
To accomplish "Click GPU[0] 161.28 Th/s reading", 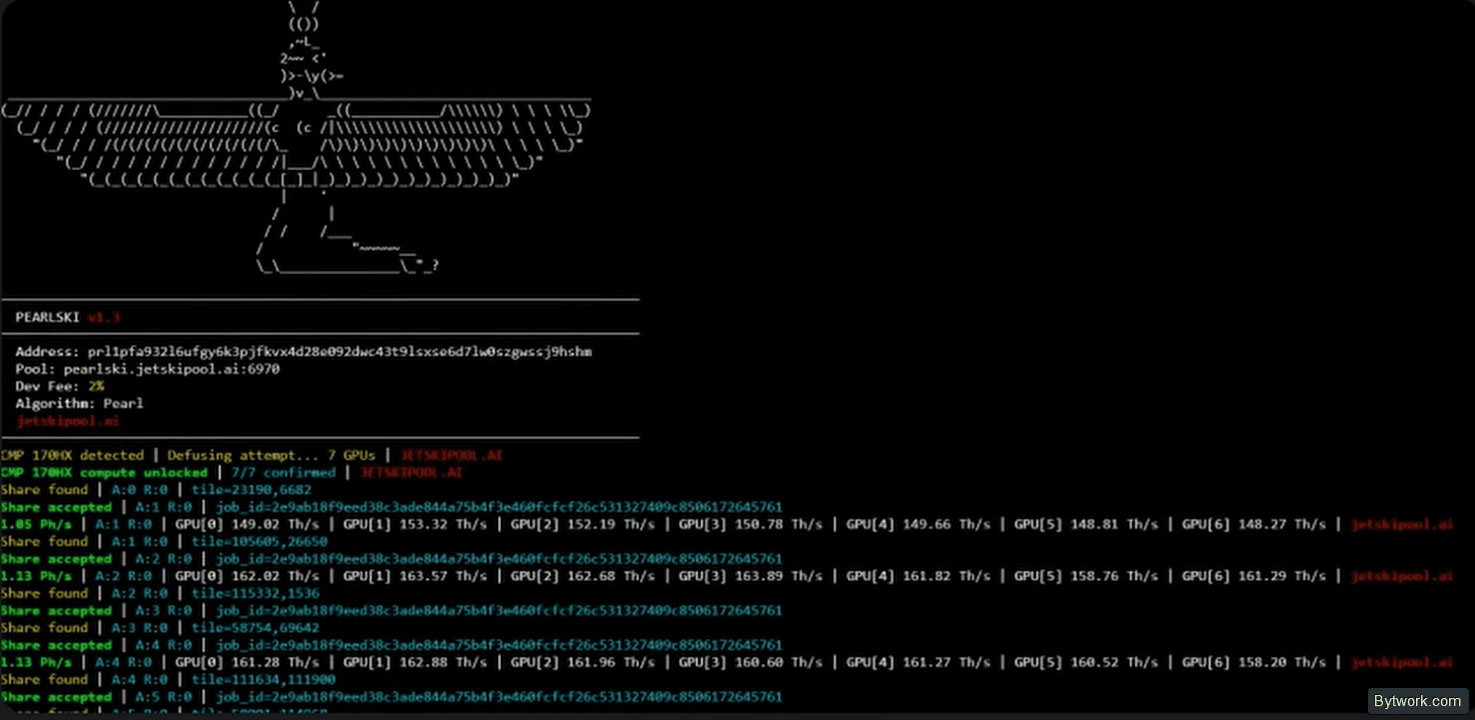I will click(x=247, y=662).
